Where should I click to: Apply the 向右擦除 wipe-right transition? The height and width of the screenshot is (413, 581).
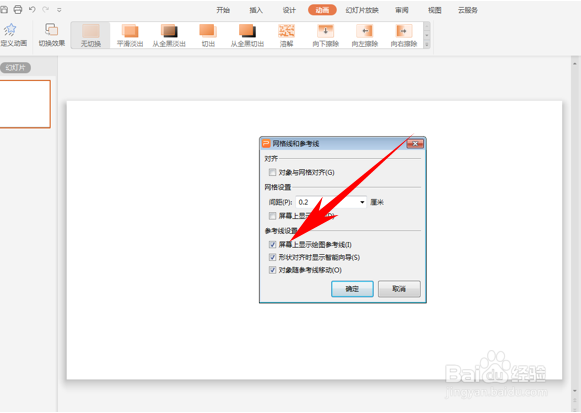tap(404, 35)
